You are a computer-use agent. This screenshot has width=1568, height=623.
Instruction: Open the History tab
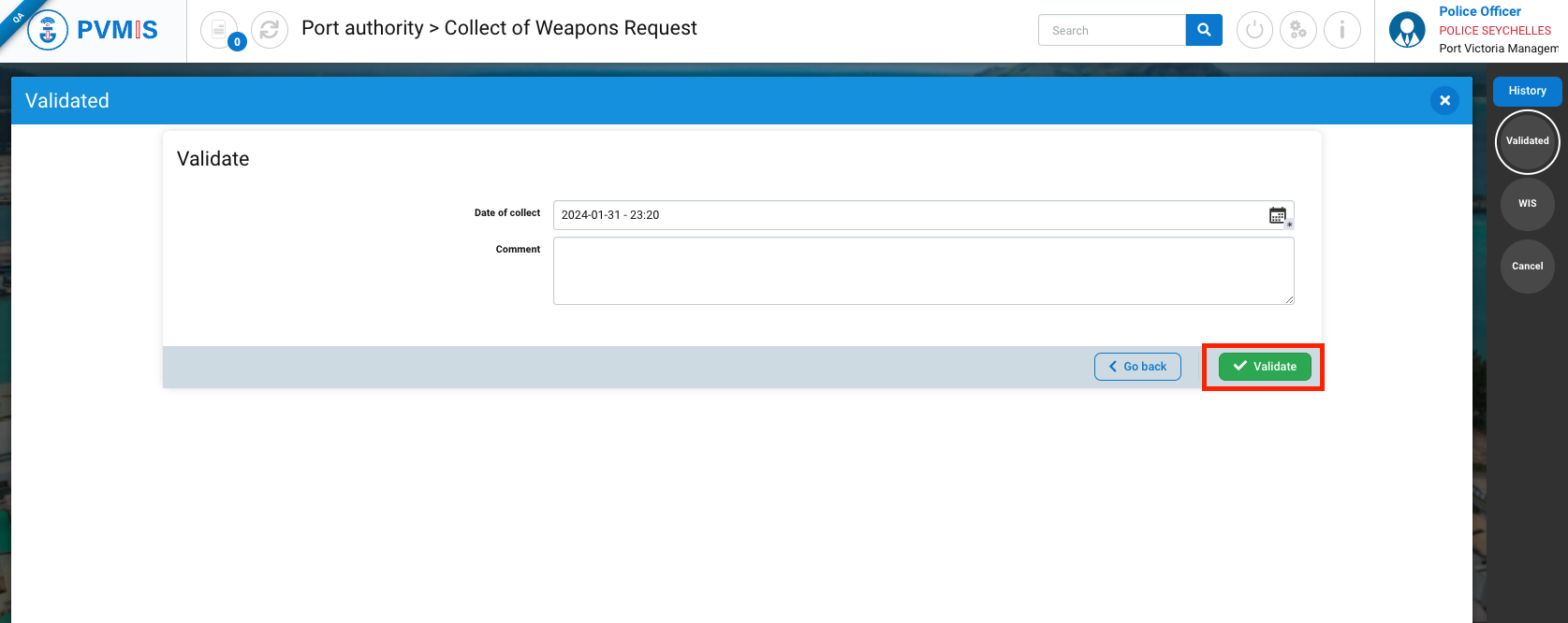[1527, 91]
